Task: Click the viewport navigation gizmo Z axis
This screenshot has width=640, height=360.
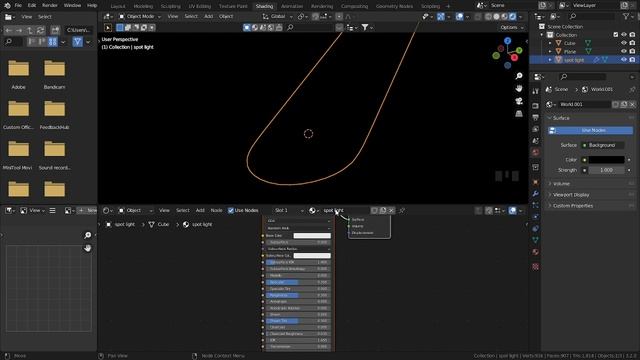Action: point(507,41)
